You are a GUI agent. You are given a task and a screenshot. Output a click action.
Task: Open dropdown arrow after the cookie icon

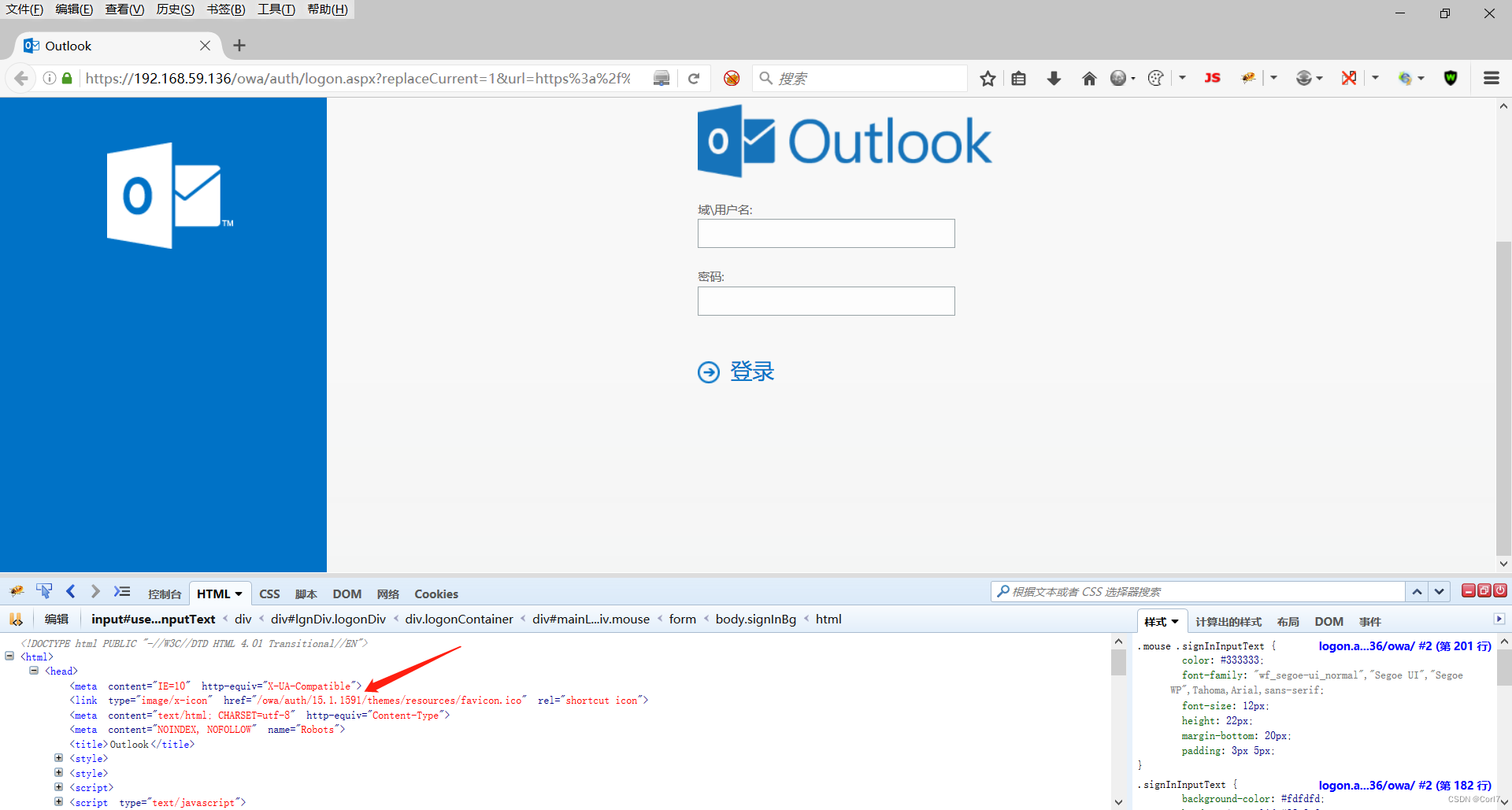[1182, 78]
